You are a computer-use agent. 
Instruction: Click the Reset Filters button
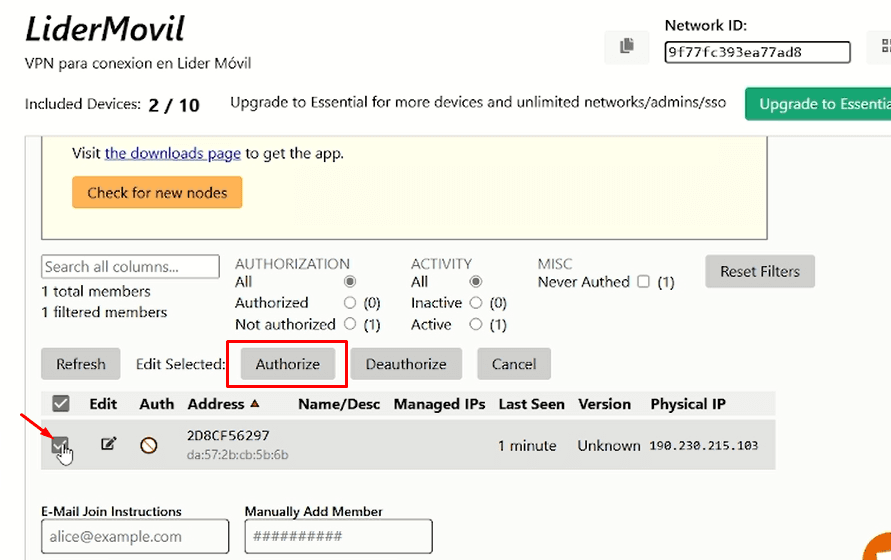[x=760, y=271]
